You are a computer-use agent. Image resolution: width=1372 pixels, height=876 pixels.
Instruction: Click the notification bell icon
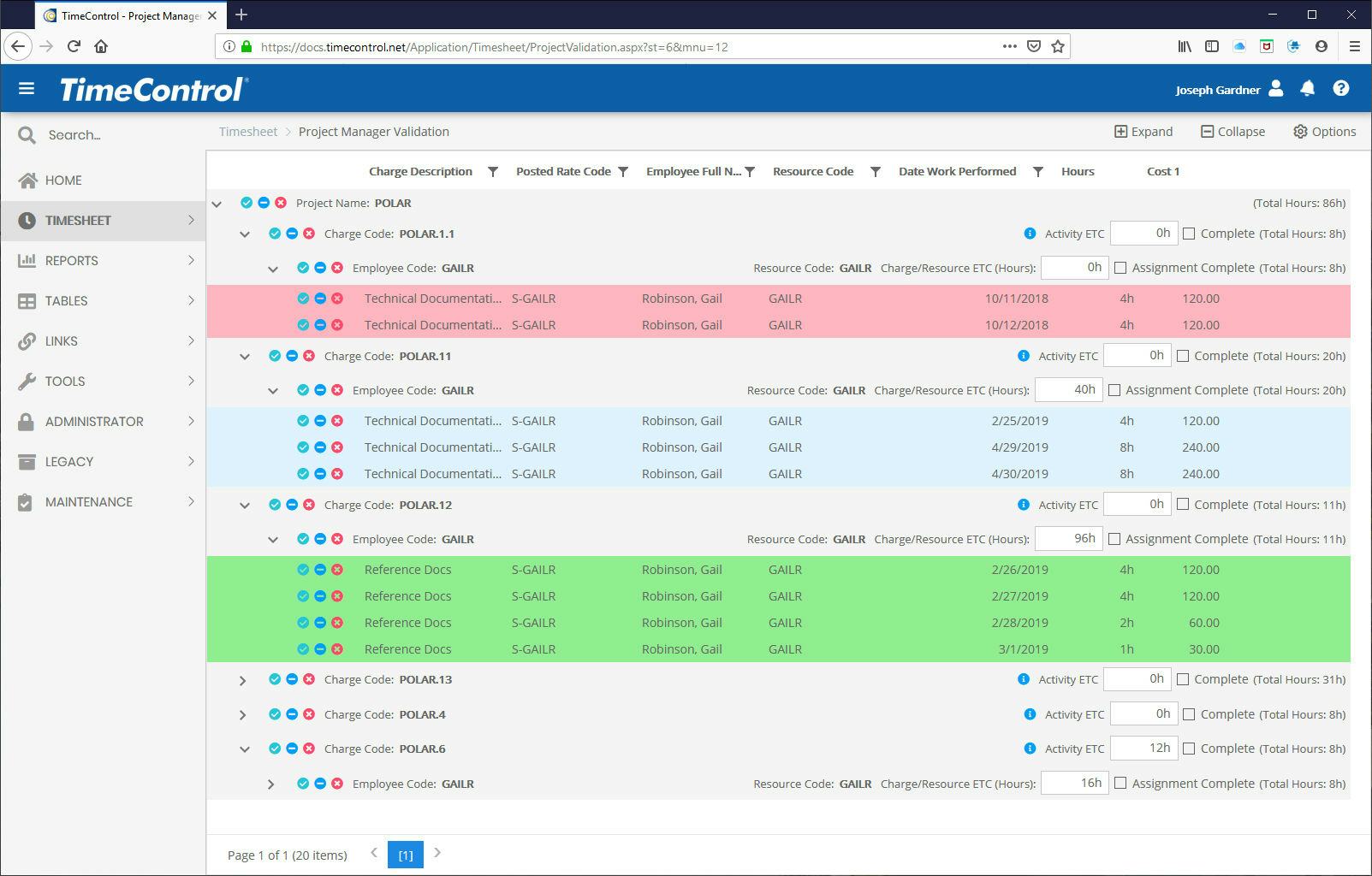coord(1307,89)
